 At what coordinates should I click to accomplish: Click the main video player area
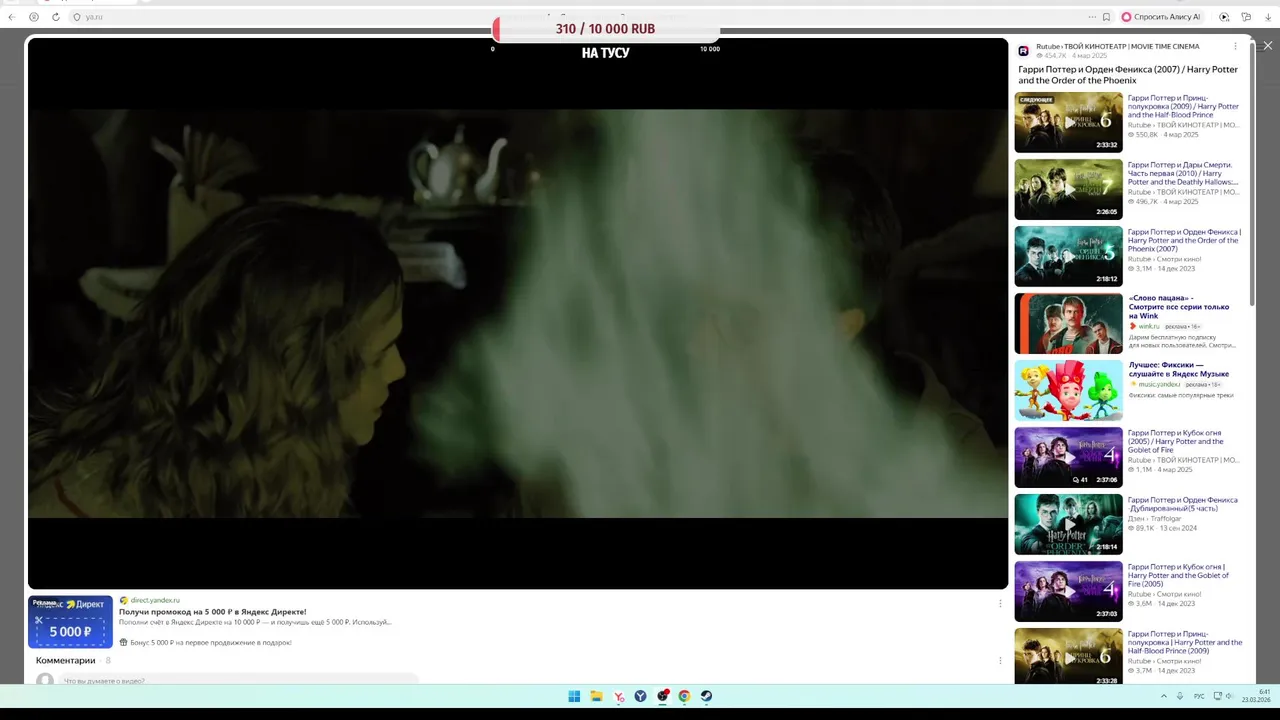518,313
